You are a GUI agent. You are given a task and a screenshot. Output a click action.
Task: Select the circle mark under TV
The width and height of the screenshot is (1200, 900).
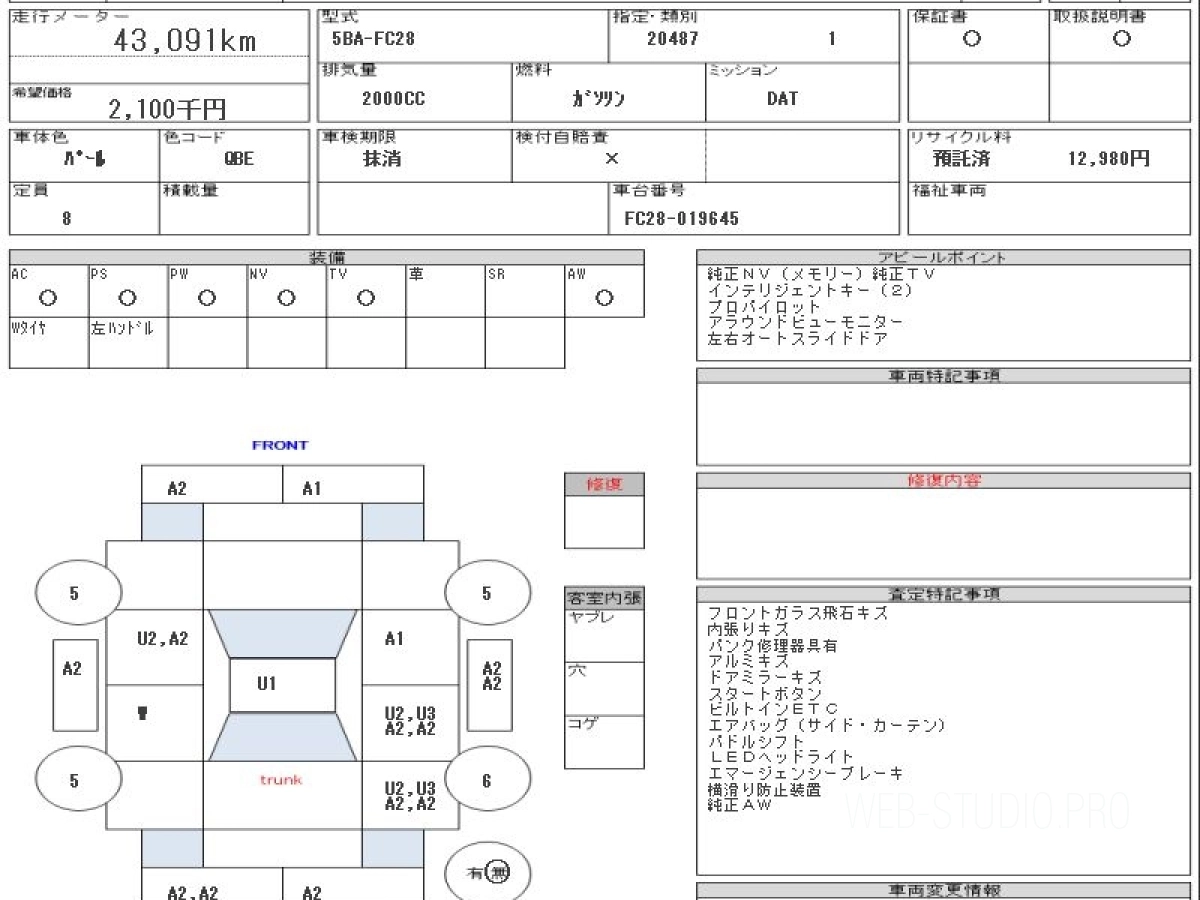(x=366, y=298)
